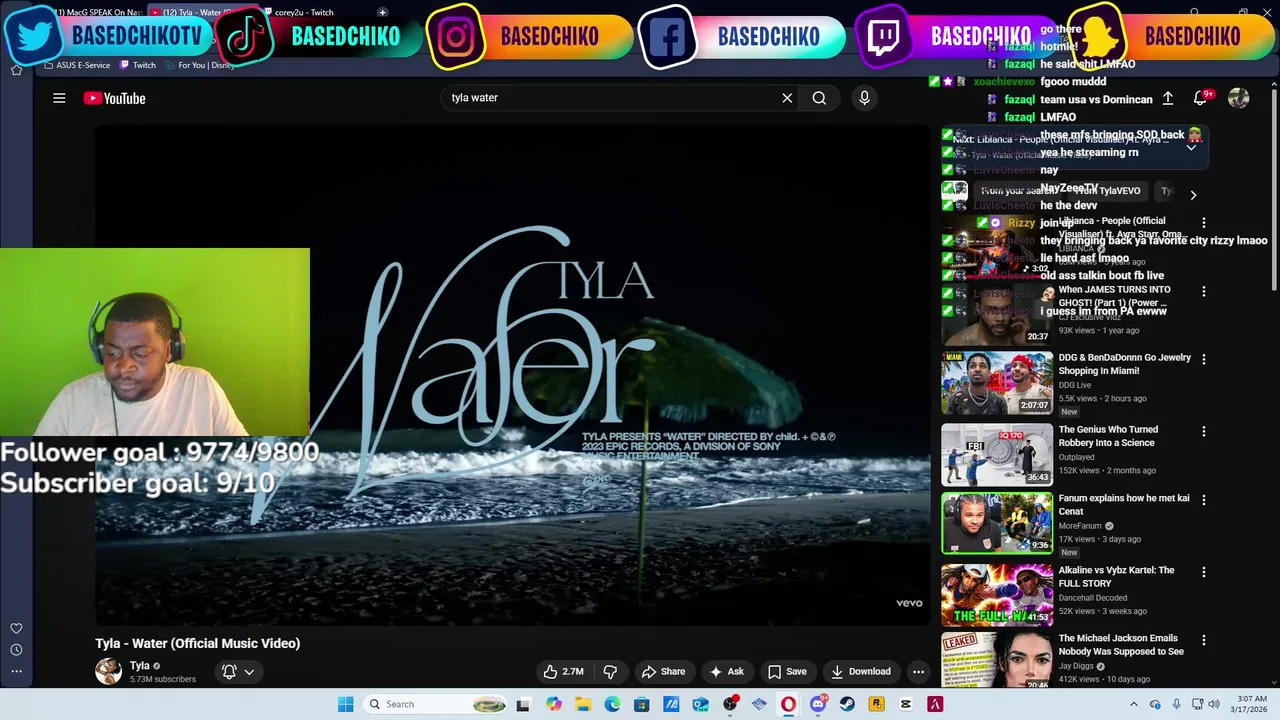Open OBS Studio from the taskbar
The height and width of the screenshot is (720, 1280).
(x=730, y=704)
